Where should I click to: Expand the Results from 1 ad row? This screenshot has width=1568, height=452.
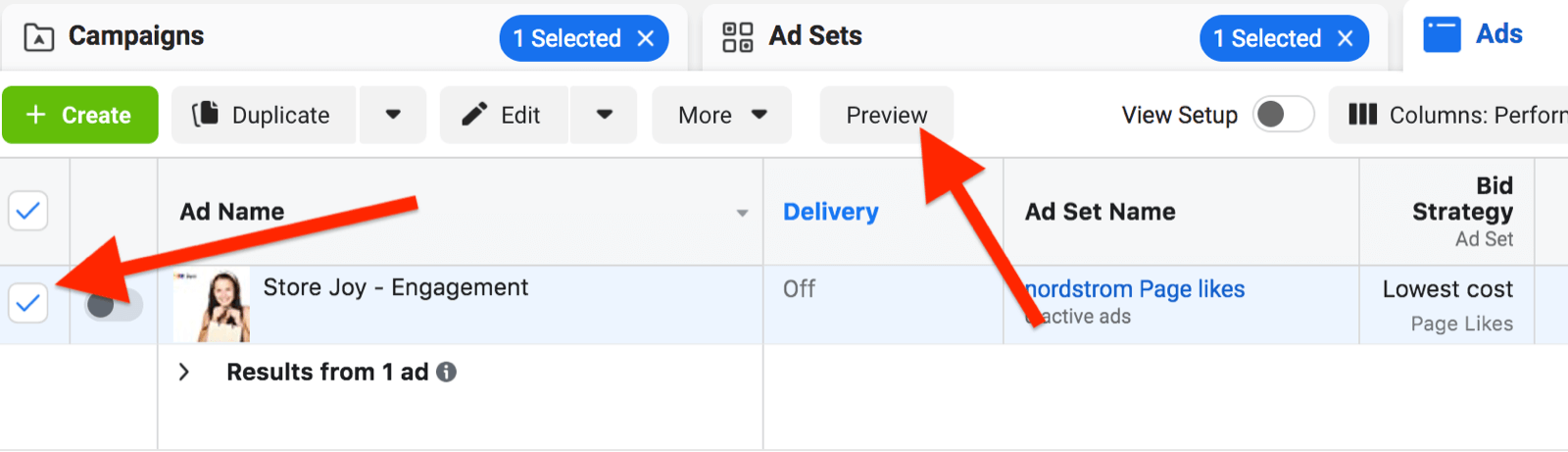(x=183, y=373)
